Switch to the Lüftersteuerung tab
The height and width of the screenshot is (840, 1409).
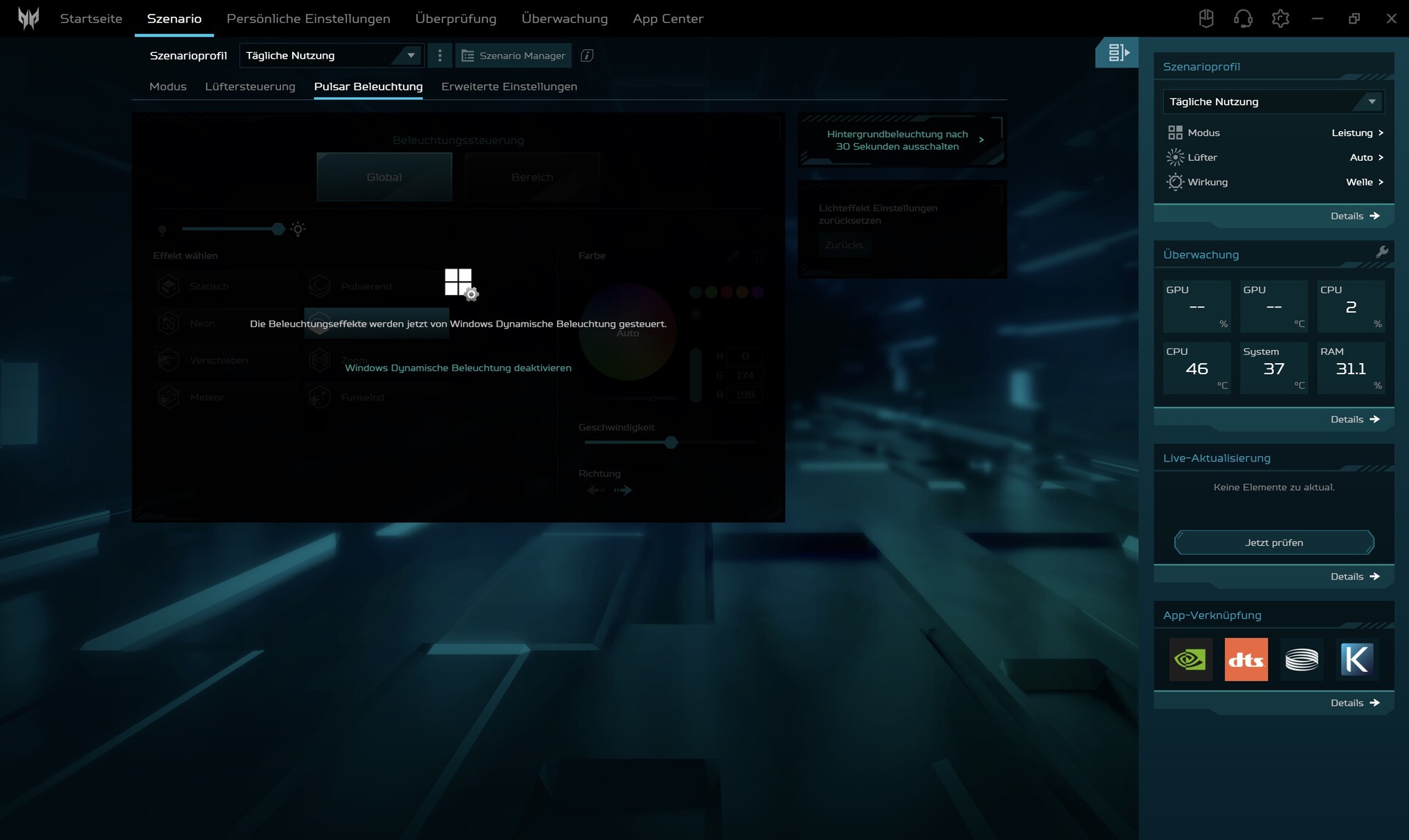click(250, 87)
